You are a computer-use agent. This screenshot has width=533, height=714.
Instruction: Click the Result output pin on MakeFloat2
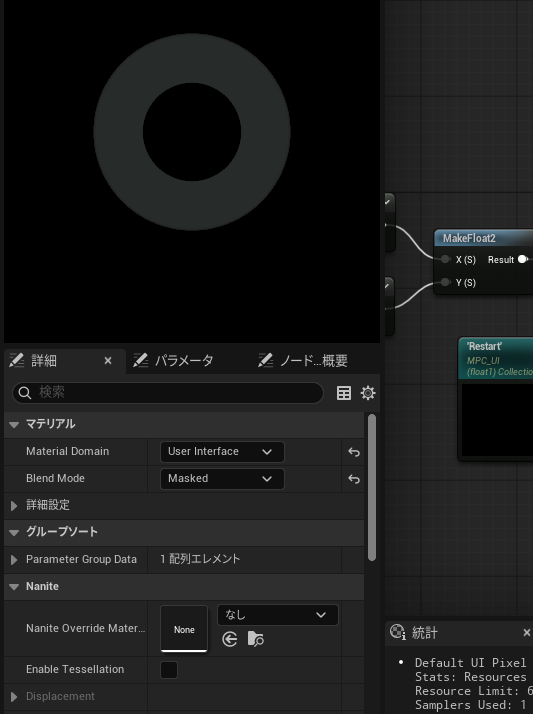pos(523,259)
